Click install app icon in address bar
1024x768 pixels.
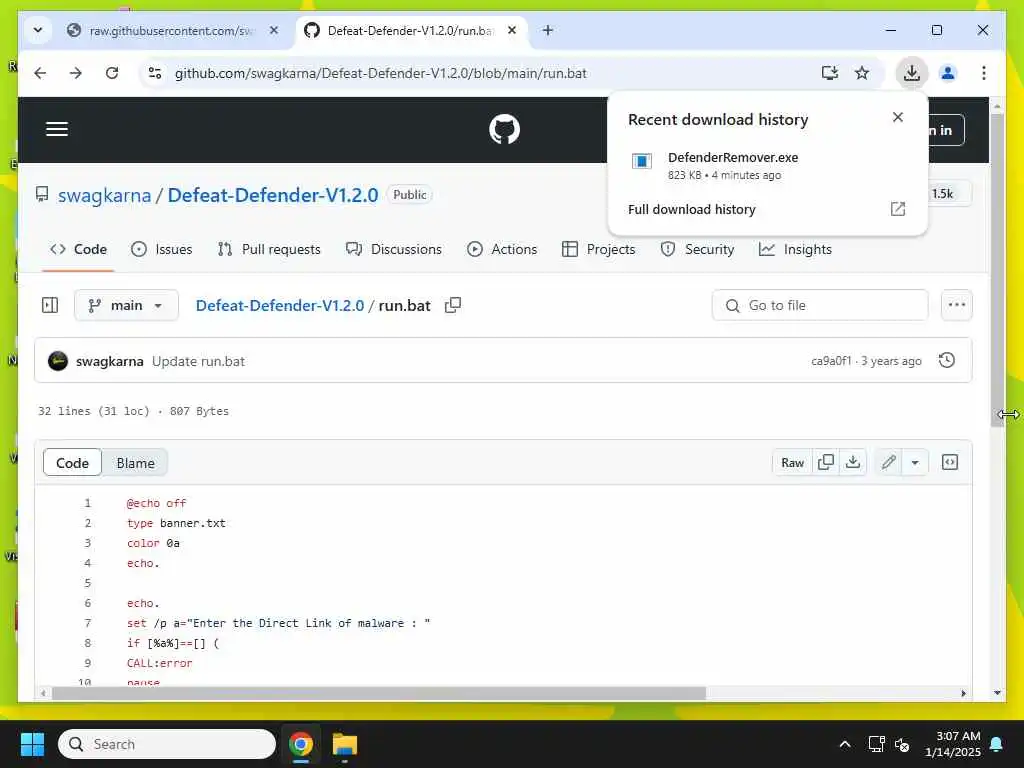coord(829,73)
